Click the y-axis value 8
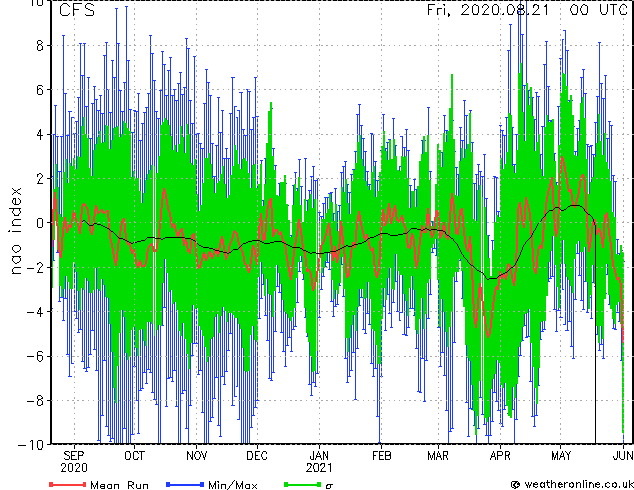This screenshot has height=490, width=634. (40, 46)
